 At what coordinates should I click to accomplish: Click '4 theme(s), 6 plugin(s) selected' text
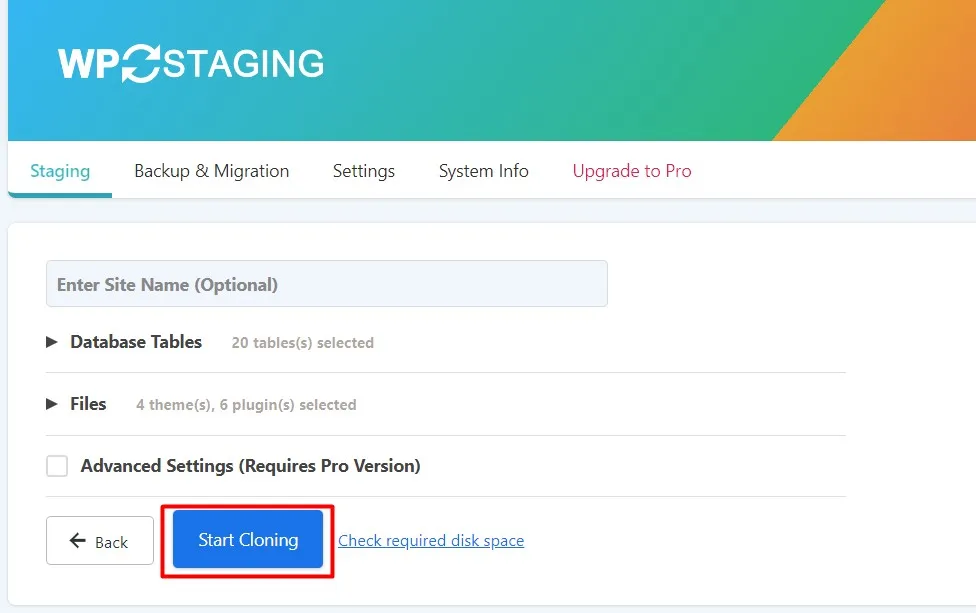click(246, 405)
